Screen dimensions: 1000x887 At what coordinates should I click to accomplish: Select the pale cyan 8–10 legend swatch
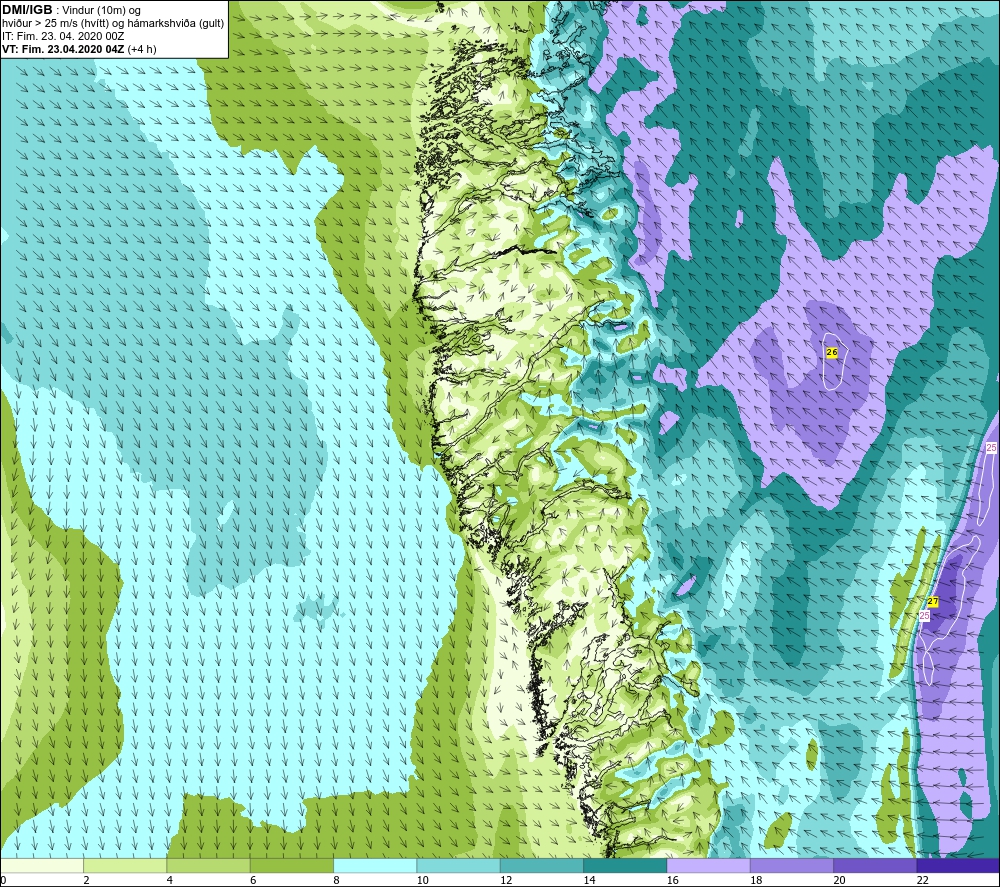point(375,865)
